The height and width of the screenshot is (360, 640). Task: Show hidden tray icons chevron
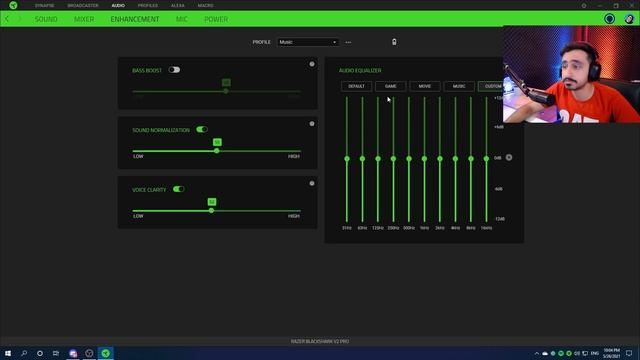point(537,353)
